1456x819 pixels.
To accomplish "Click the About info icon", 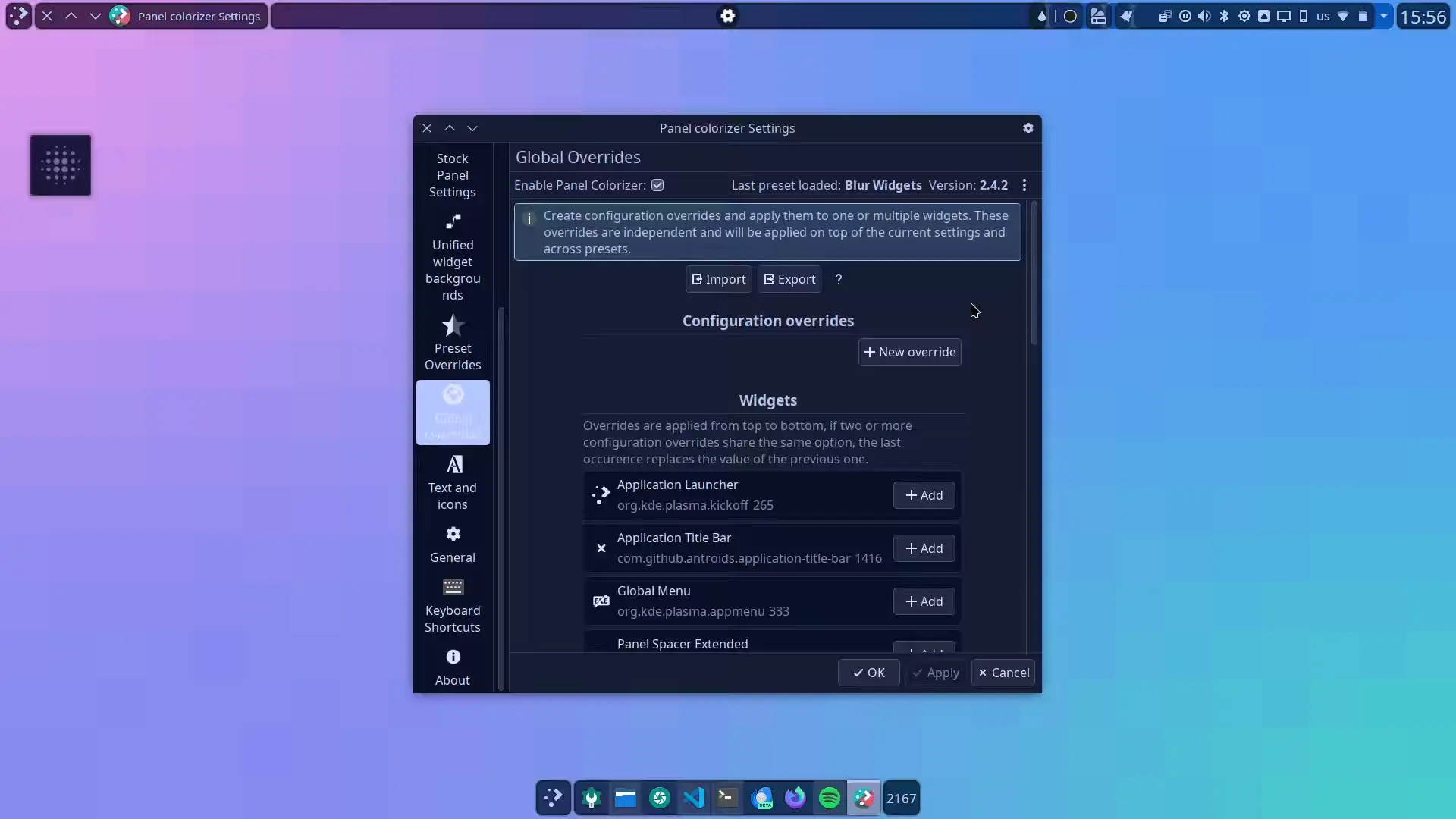I will [453, 657].
